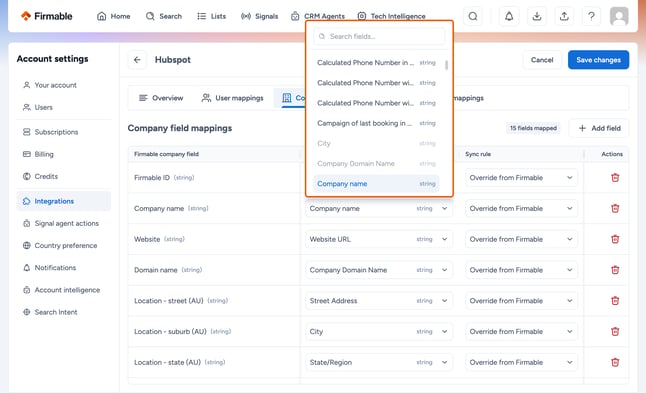This screenshot has height=393, width=646.
Task: Open Website URL field dropdown
Action: (x=379, y=239)
